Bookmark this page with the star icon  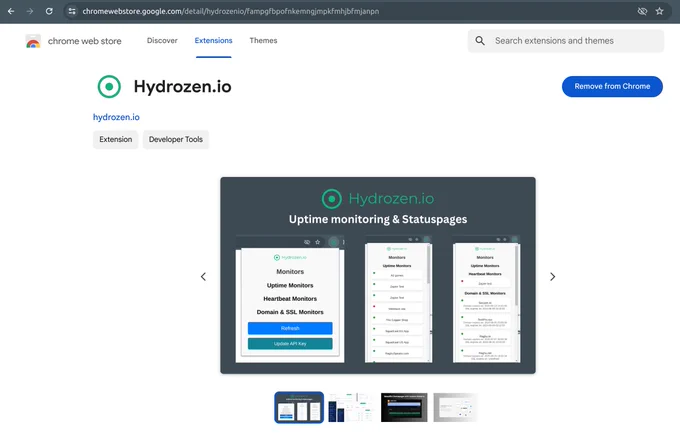click(660, 11)
